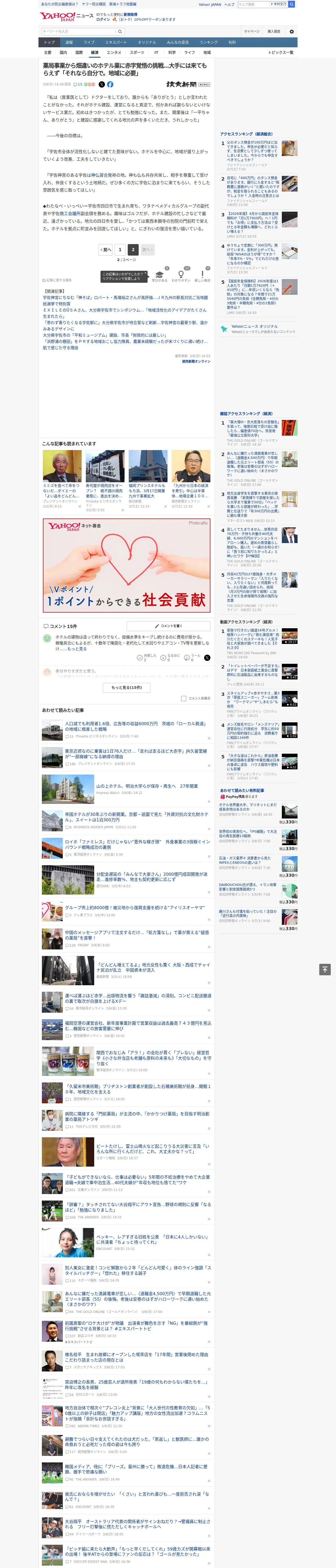Click the Yahoo!ニュース オリジナル bird icon
Screen dimensions: 336x1568
[x=225, y=329]
